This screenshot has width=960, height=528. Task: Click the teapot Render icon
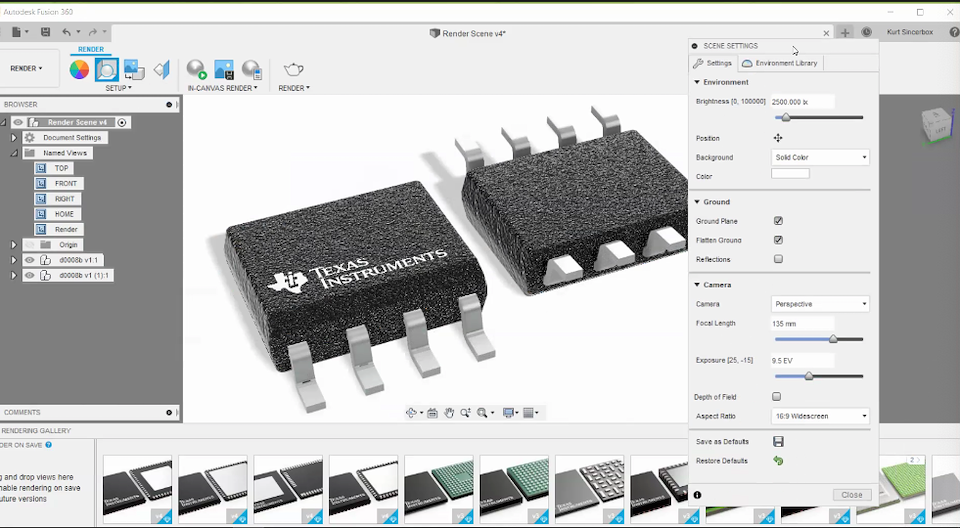tap(293, 69)
